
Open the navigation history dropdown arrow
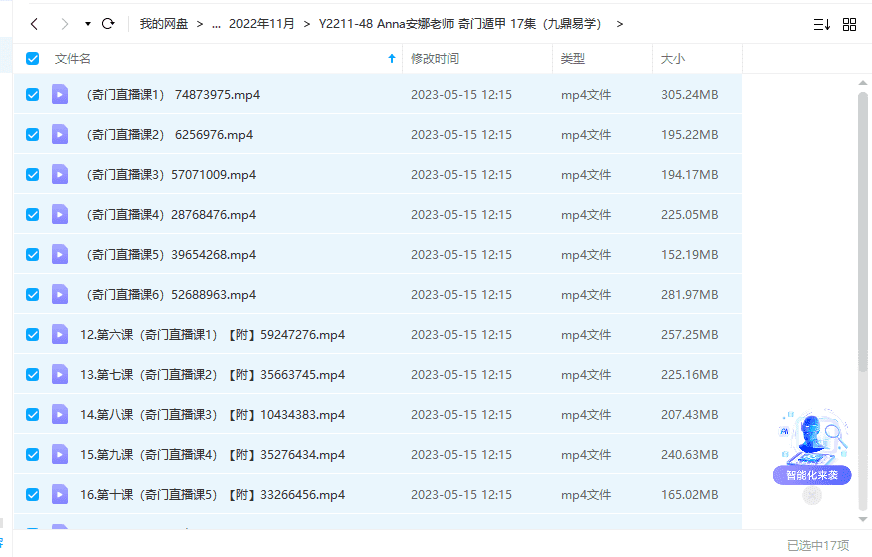point(88,24)
